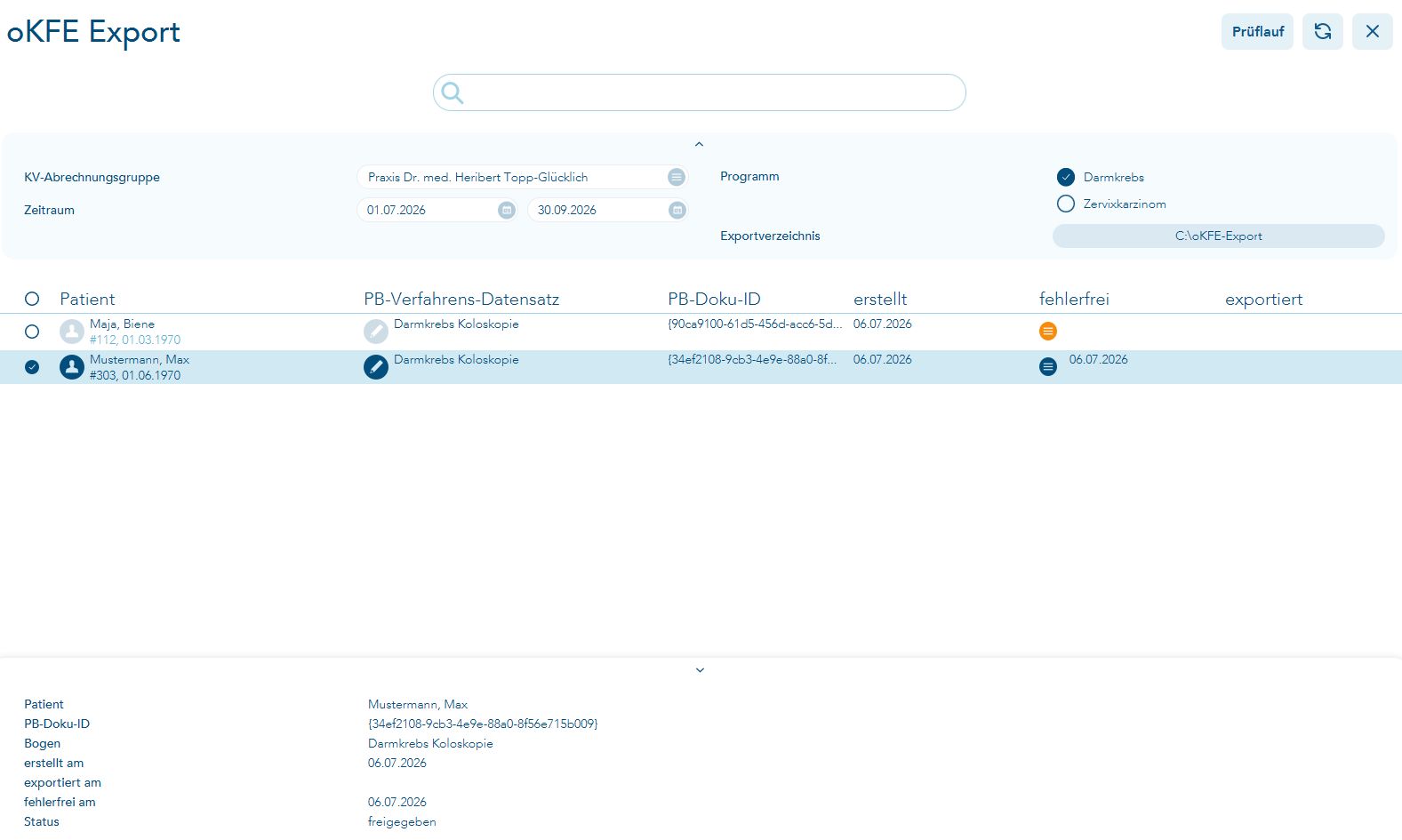Click the Bogen value Darmkrebs Koloskopie in details

(430, 743)
